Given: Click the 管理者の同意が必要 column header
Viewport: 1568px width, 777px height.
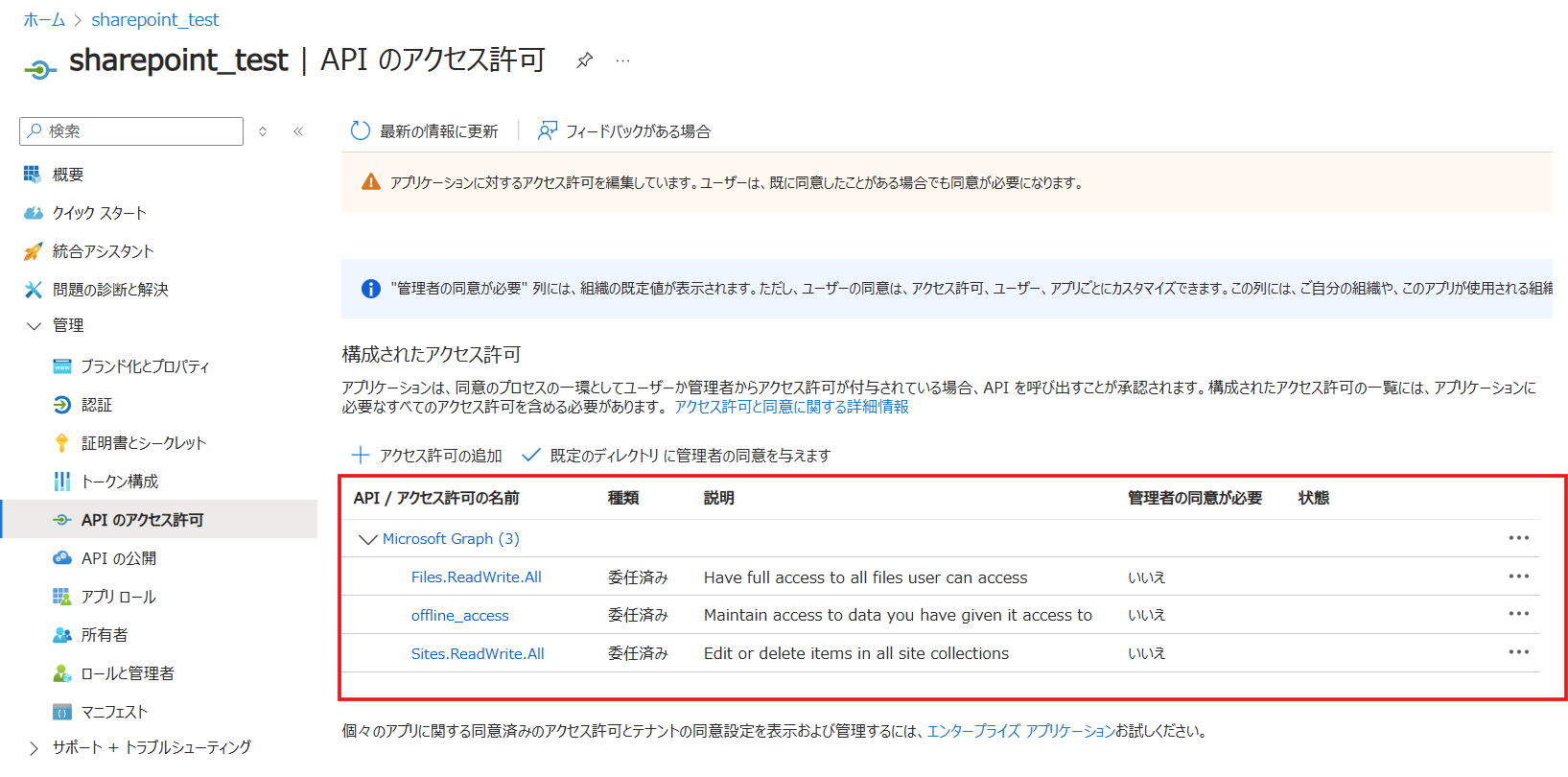Looking at the screenshot, I should 1195,498.
